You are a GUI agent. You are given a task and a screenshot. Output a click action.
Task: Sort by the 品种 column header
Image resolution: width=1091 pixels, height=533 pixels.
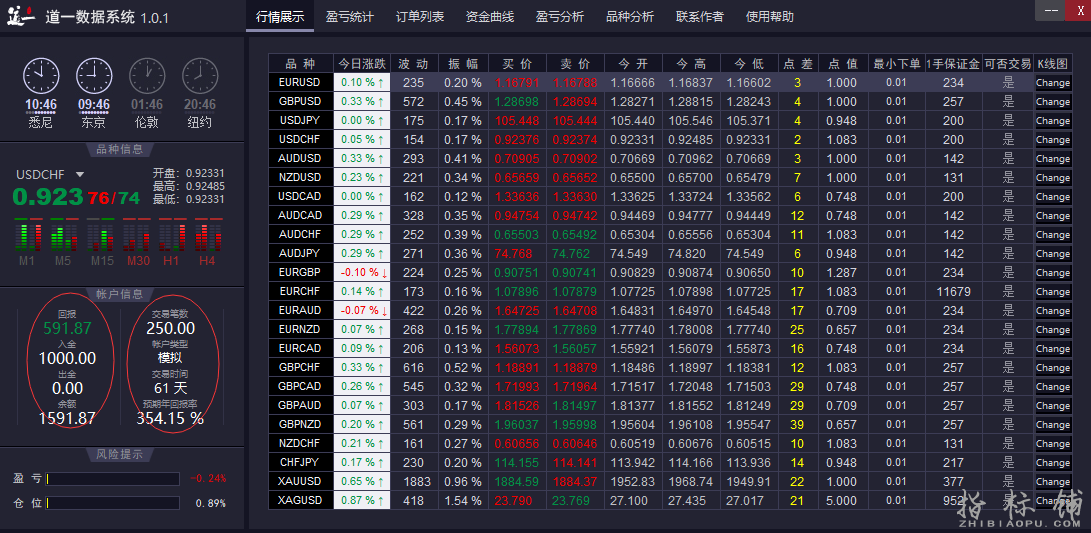point(301,63)
